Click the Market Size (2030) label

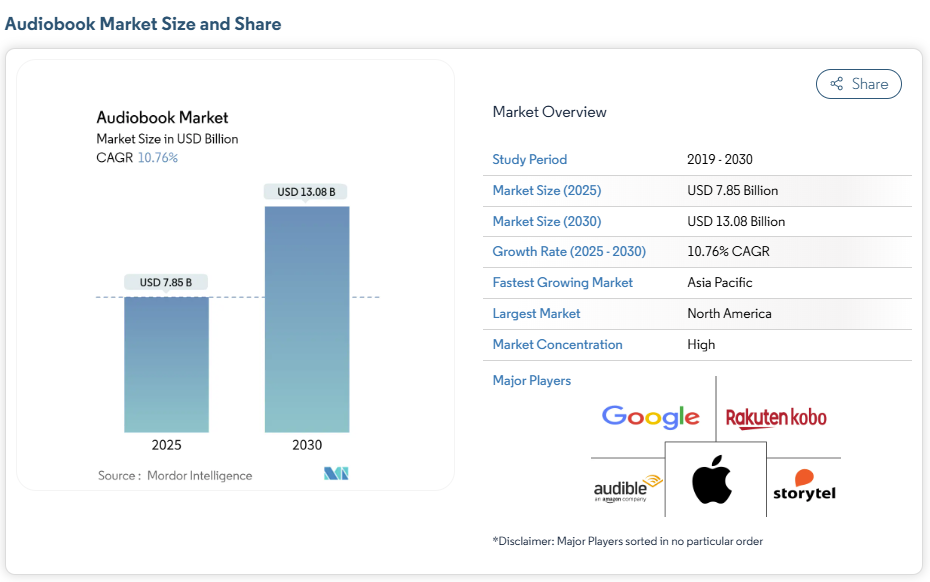[546, 221]
